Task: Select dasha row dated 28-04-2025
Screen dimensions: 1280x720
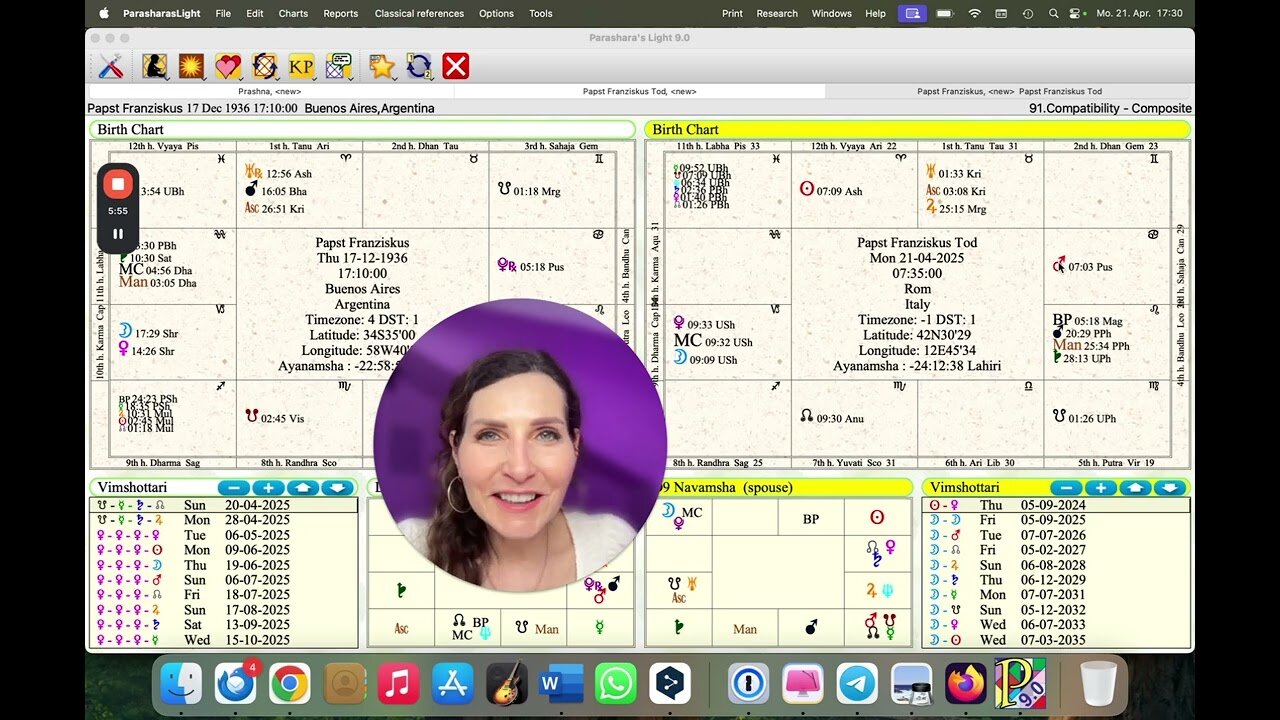Action: 224,520
